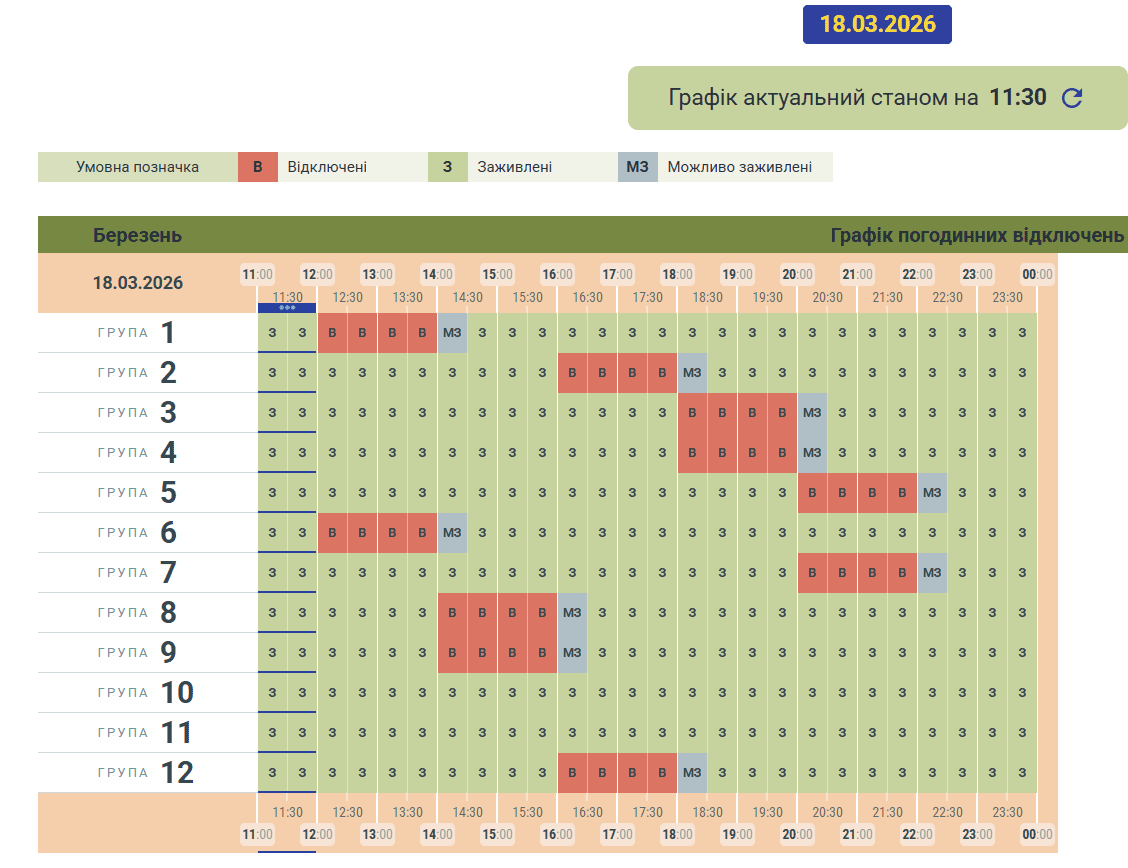The image size is (1128, 868).
Task: Click the blue current-time marker with three dots
Action: [287, 308]
